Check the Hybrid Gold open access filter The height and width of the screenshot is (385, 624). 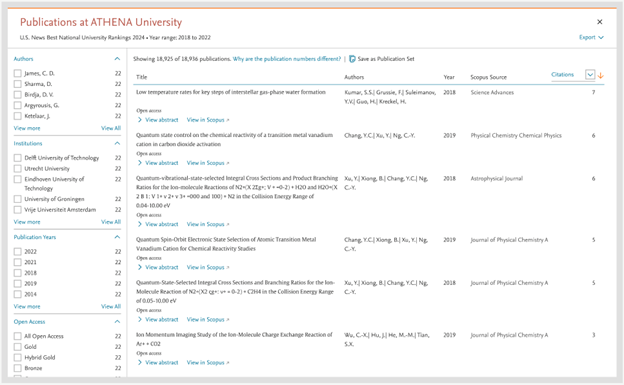click(x=18, y=358)
